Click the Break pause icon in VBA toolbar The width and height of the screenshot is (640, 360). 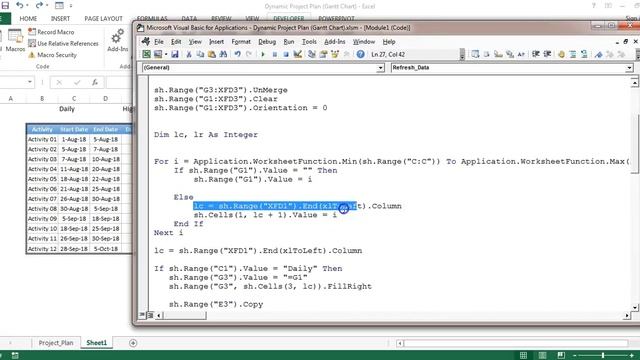pyautogui.click(x=274, y=54)
